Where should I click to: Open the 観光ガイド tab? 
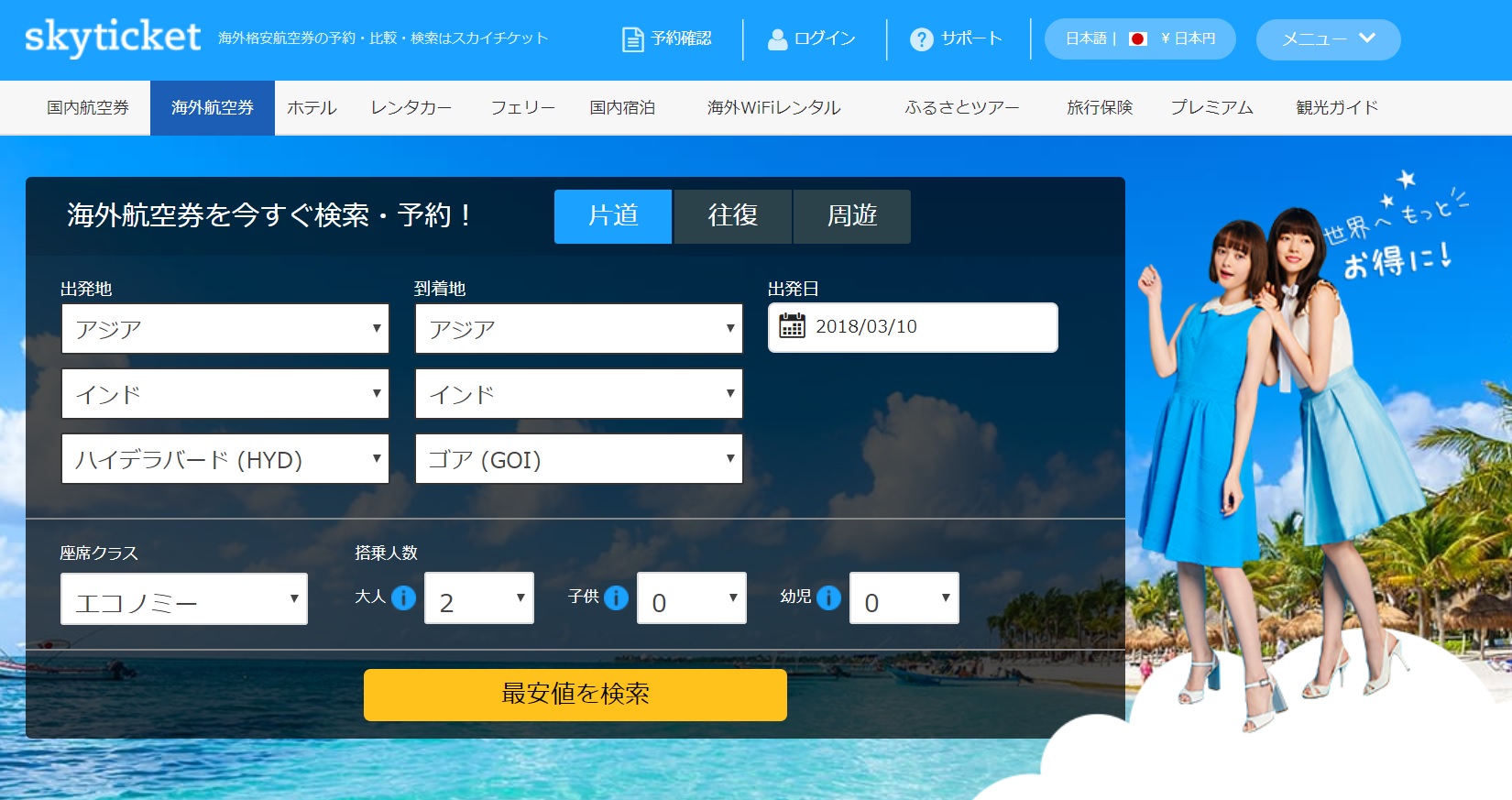[1337, 108]
